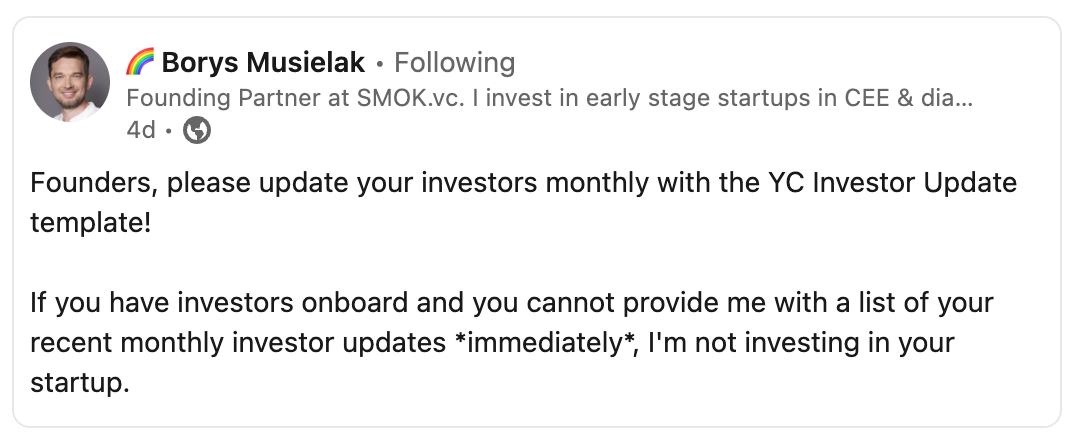The width and height of the screenshot is (1076, 446).
Task: Click the 4d post timestamp
Action: point(141,130)
